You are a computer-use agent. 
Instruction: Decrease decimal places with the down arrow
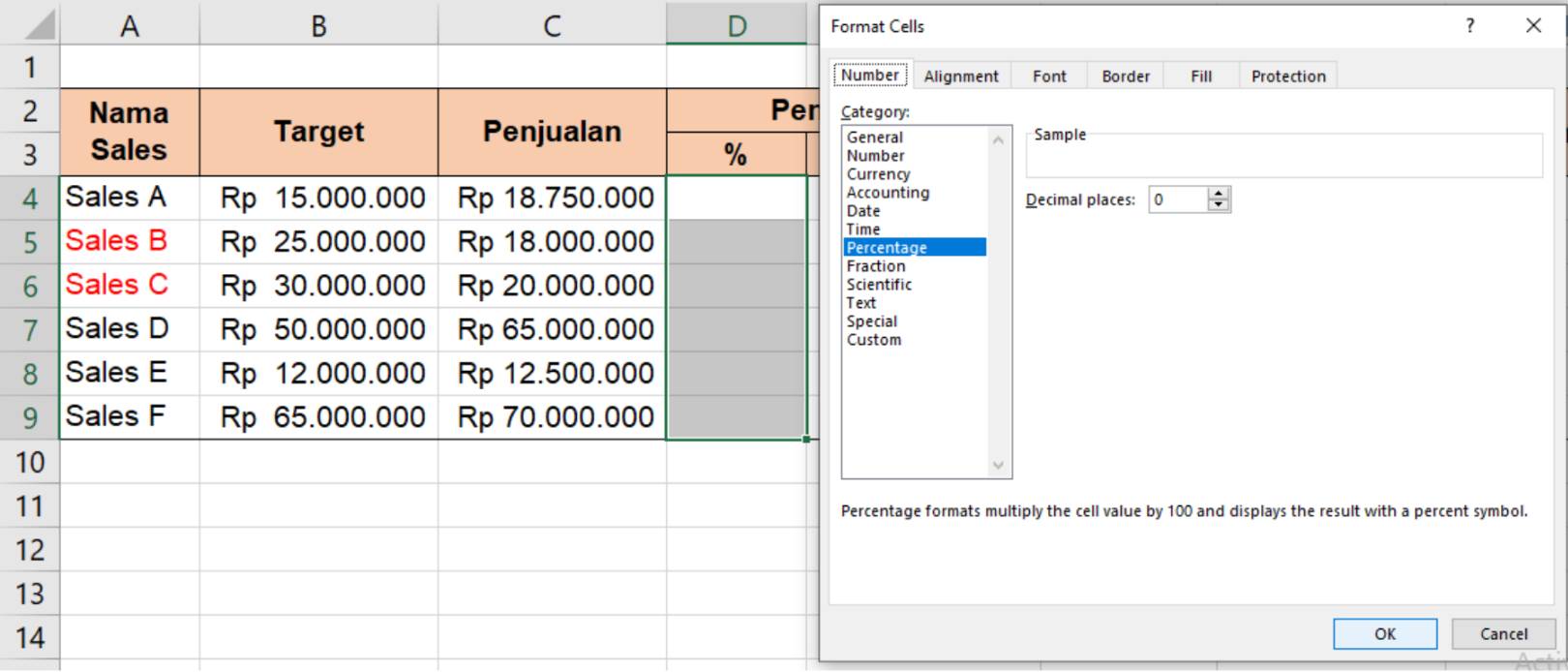pyautogui.click(x=1219, y=205)
